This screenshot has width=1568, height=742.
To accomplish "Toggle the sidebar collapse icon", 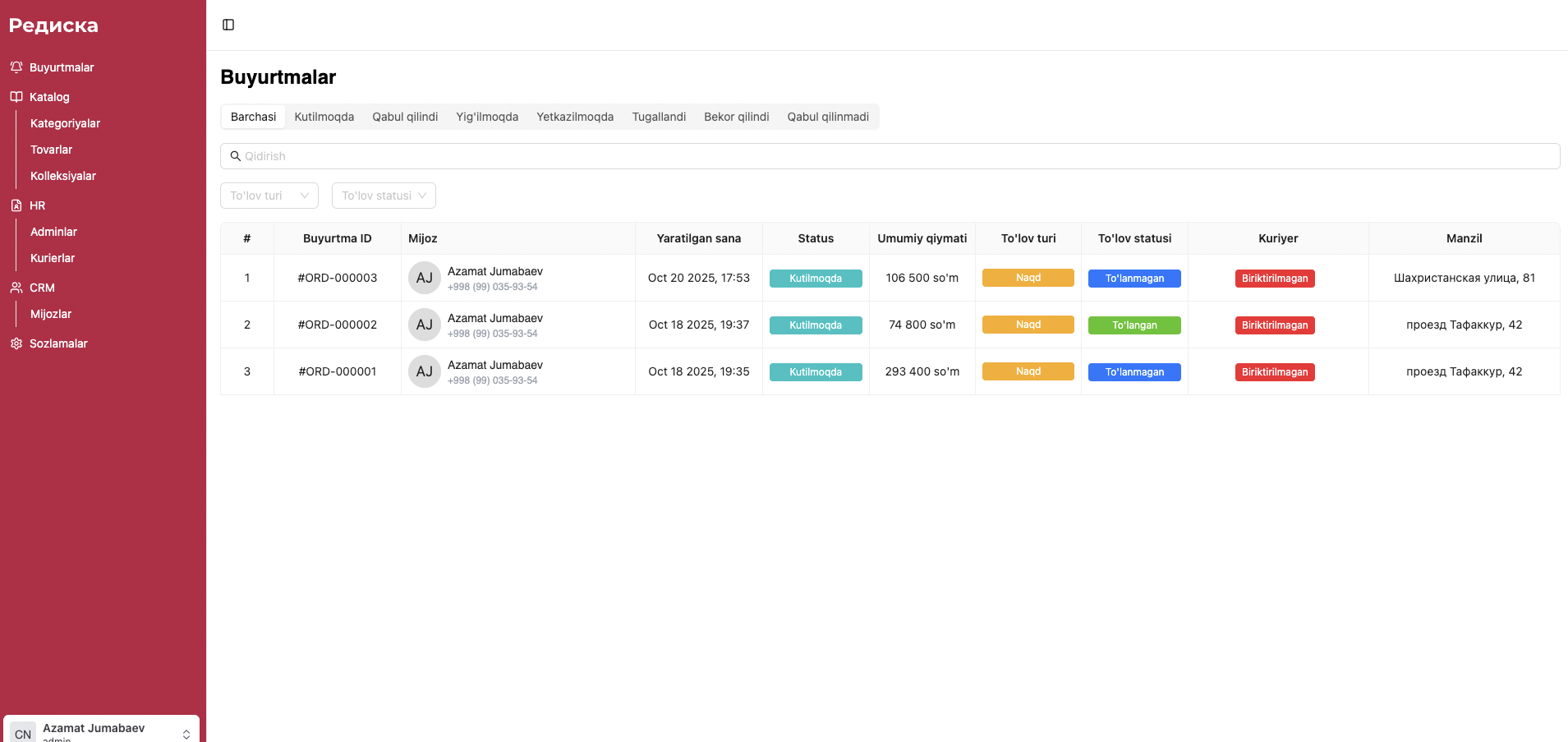I will click(x=228, y=25).
